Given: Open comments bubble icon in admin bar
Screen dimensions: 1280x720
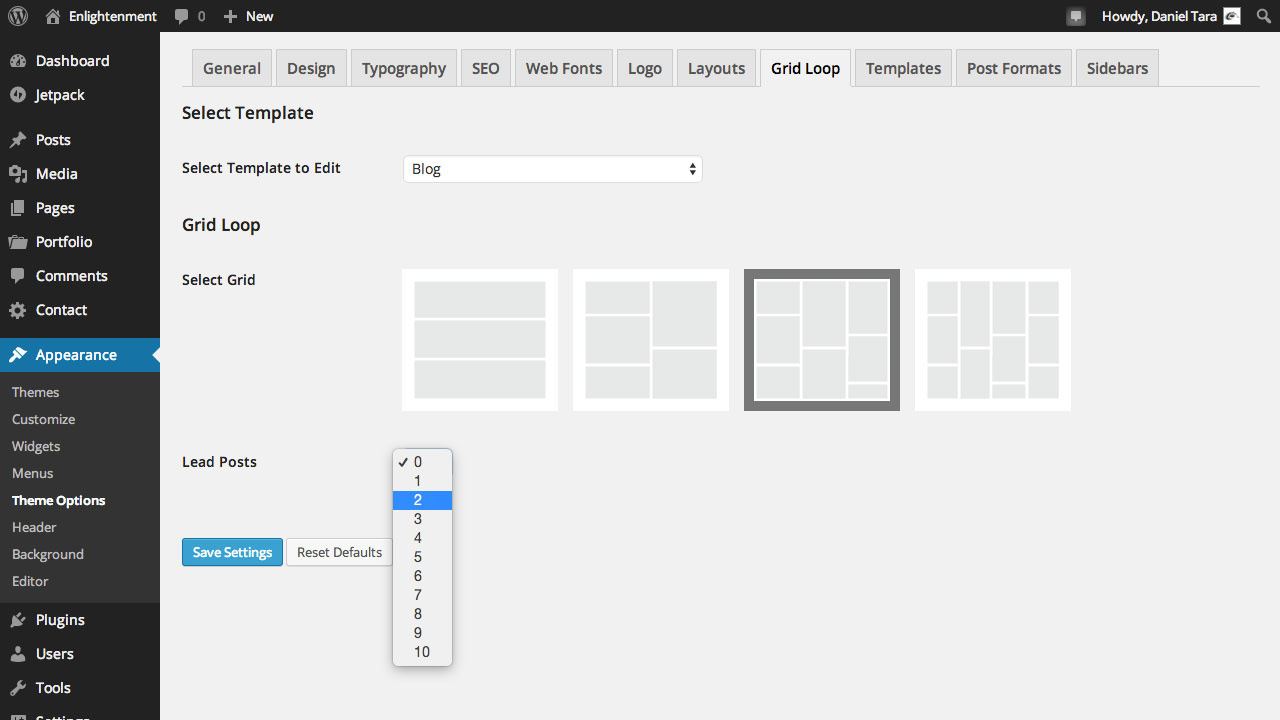Looking at the screenshot, I should pos(181,16).
